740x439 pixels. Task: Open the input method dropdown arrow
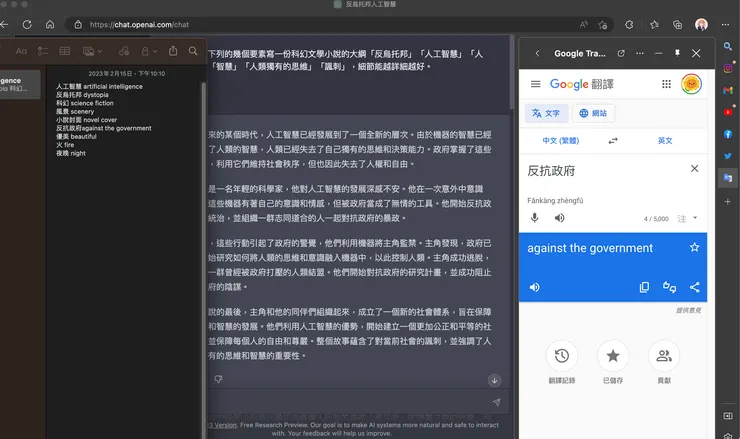point(695,218)
